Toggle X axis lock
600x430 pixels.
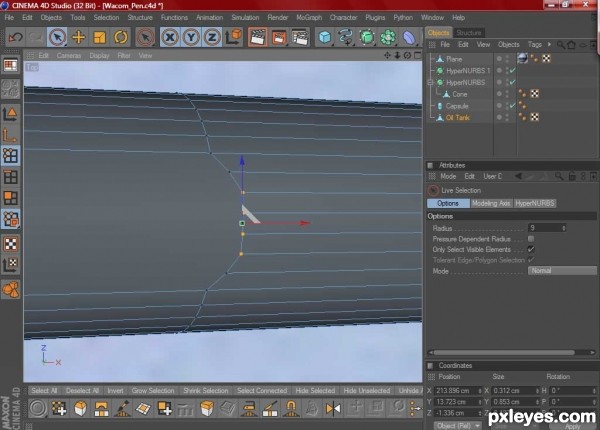coord(170,37)
